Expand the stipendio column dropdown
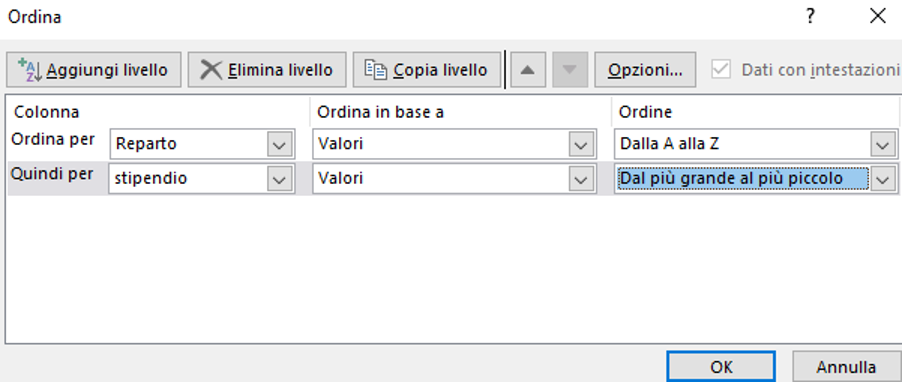The height and width of the screenshot is (384, 902). 280,179
